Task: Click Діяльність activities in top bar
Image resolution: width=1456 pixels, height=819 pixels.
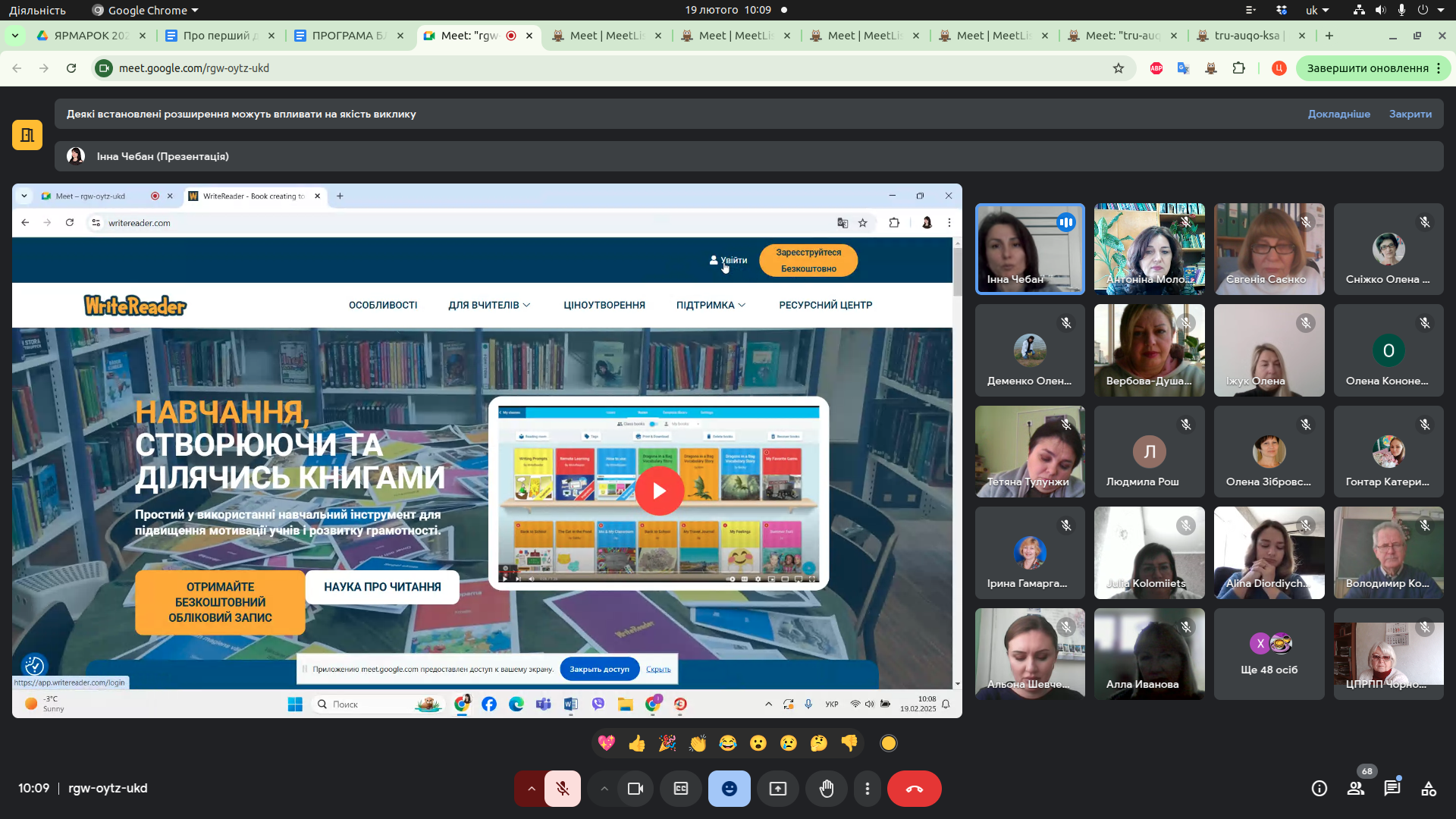Action: click(37, 11)
